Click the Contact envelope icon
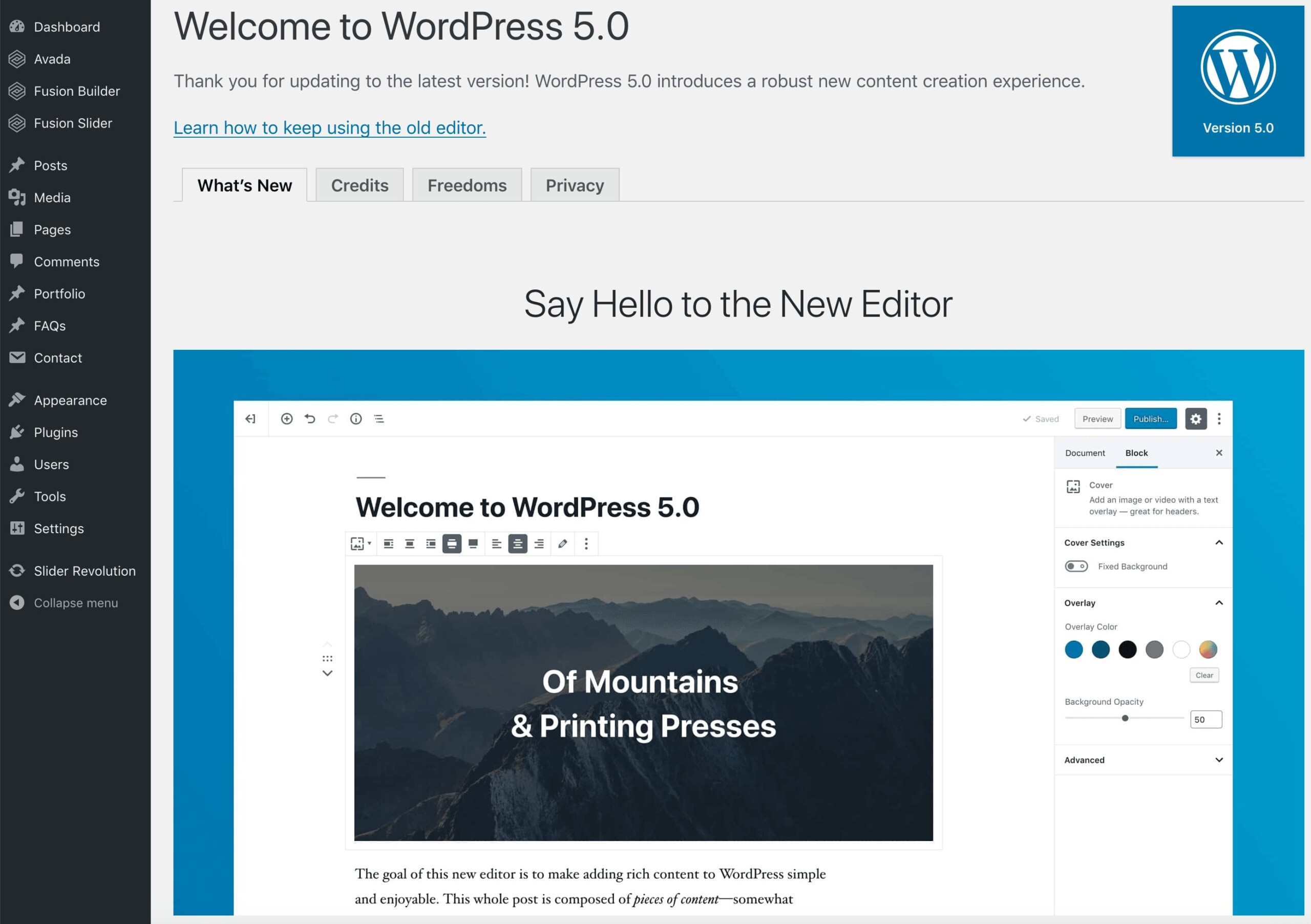The width and height of the screenshot is (1311, 924). pyautogui.click(x=17, y=358)
